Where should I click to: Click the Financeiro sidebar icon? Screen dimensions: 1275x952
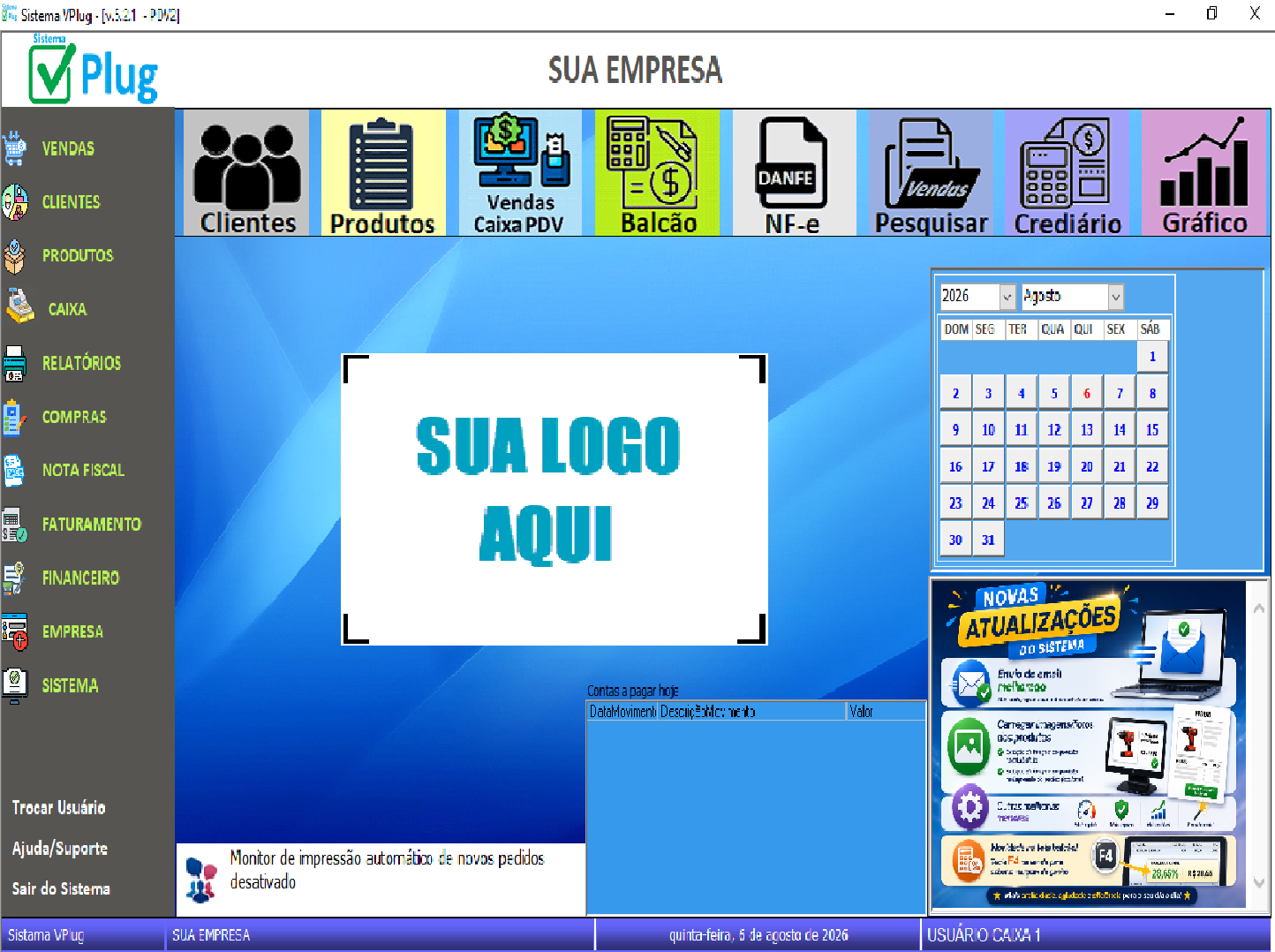point(15,578)
